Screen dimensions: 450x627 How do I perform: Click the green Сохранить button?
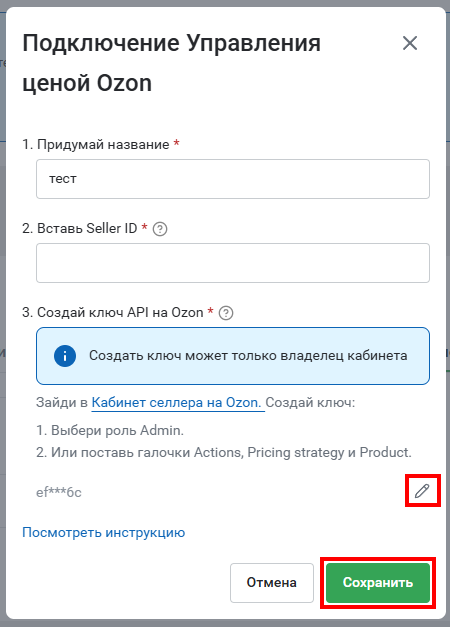[x=378, y=583]
